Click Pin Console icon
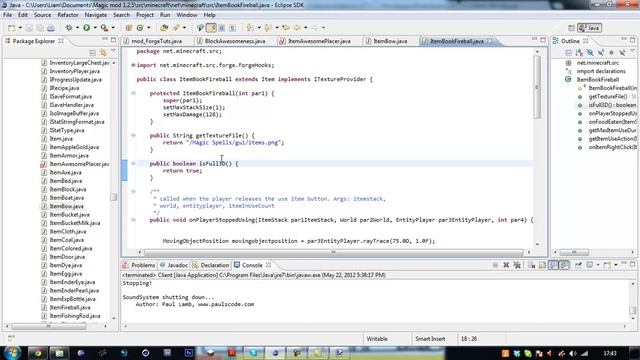The width and height of the screenshot is (640, 360). (578, 265)
